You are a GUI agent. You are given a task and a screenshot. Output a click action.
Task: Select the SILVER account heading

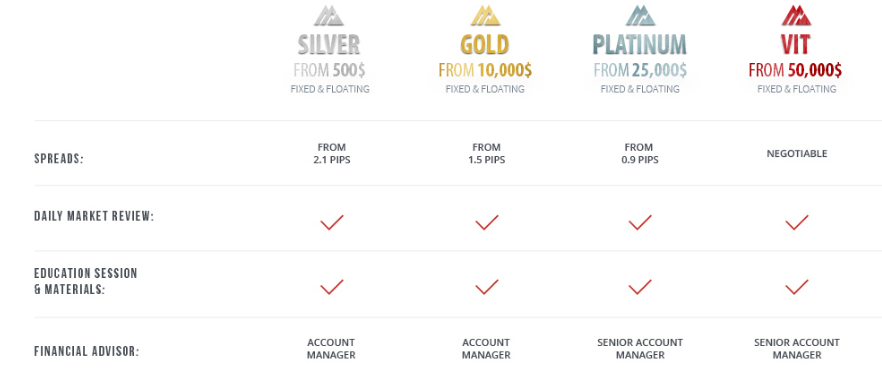(x=329, y=44)
